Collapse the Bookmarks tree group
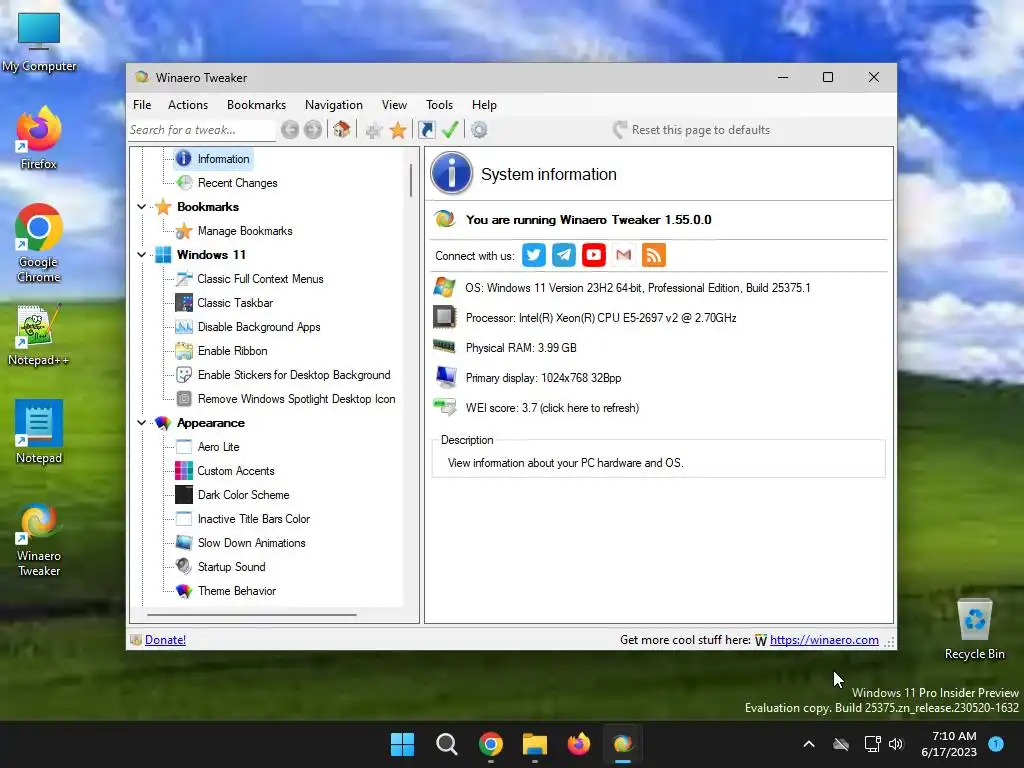This screenshot has height=768, width=1024. coord(141,207)
